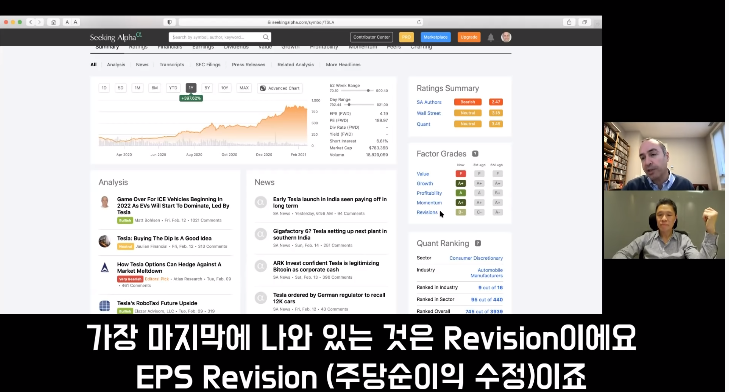This screenshot has height=392, width=729.
Task: Click the Factor Grades help icon
Action: point(475,153)
